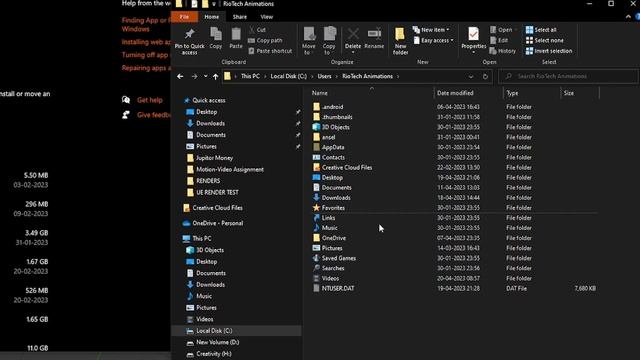Viewport: 640px width, 360px height.
Task: Click Users in address bar path
Action: click(324, 76)
